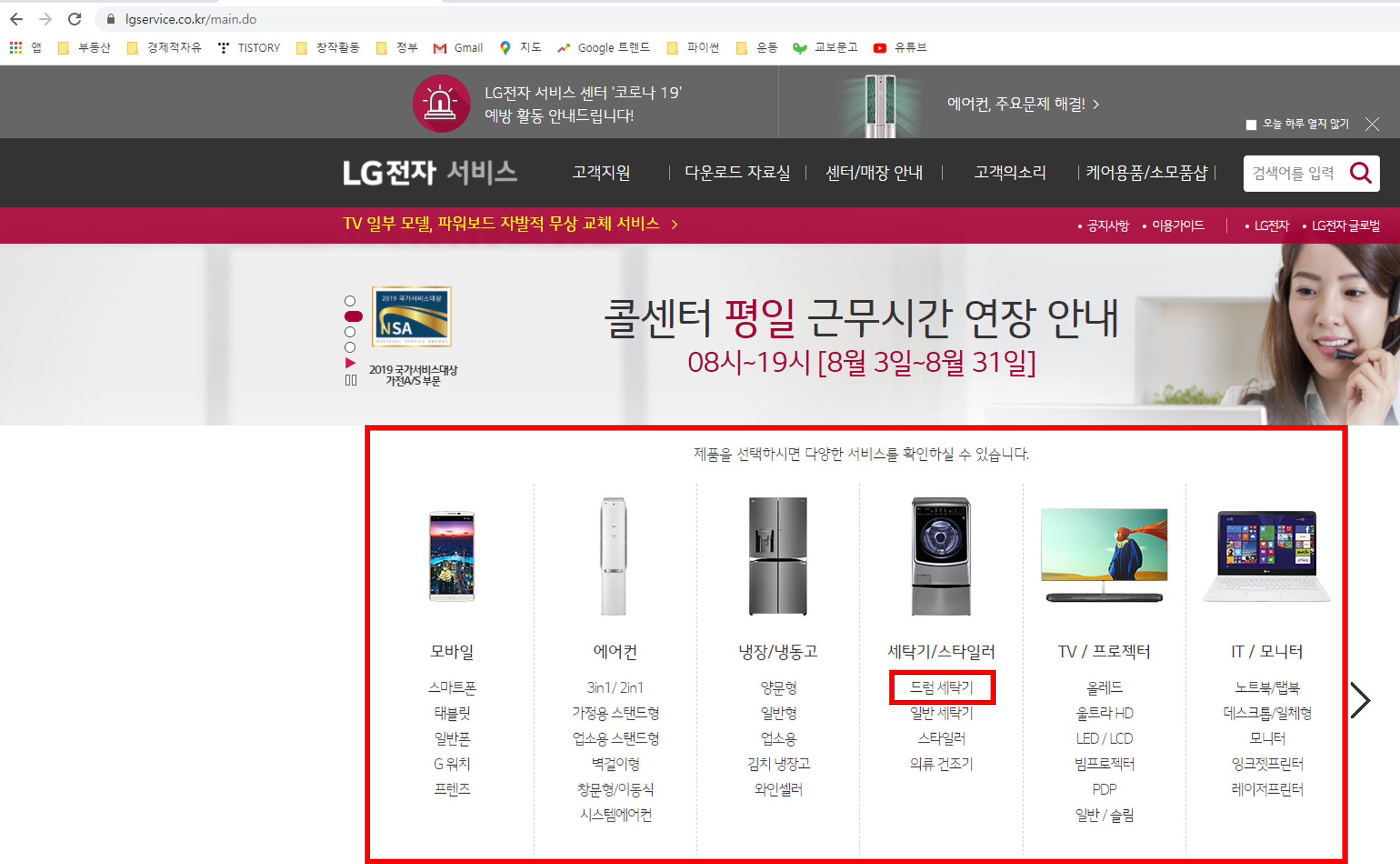
Task: Choose 스타일러 category
Action: point(942,738)
